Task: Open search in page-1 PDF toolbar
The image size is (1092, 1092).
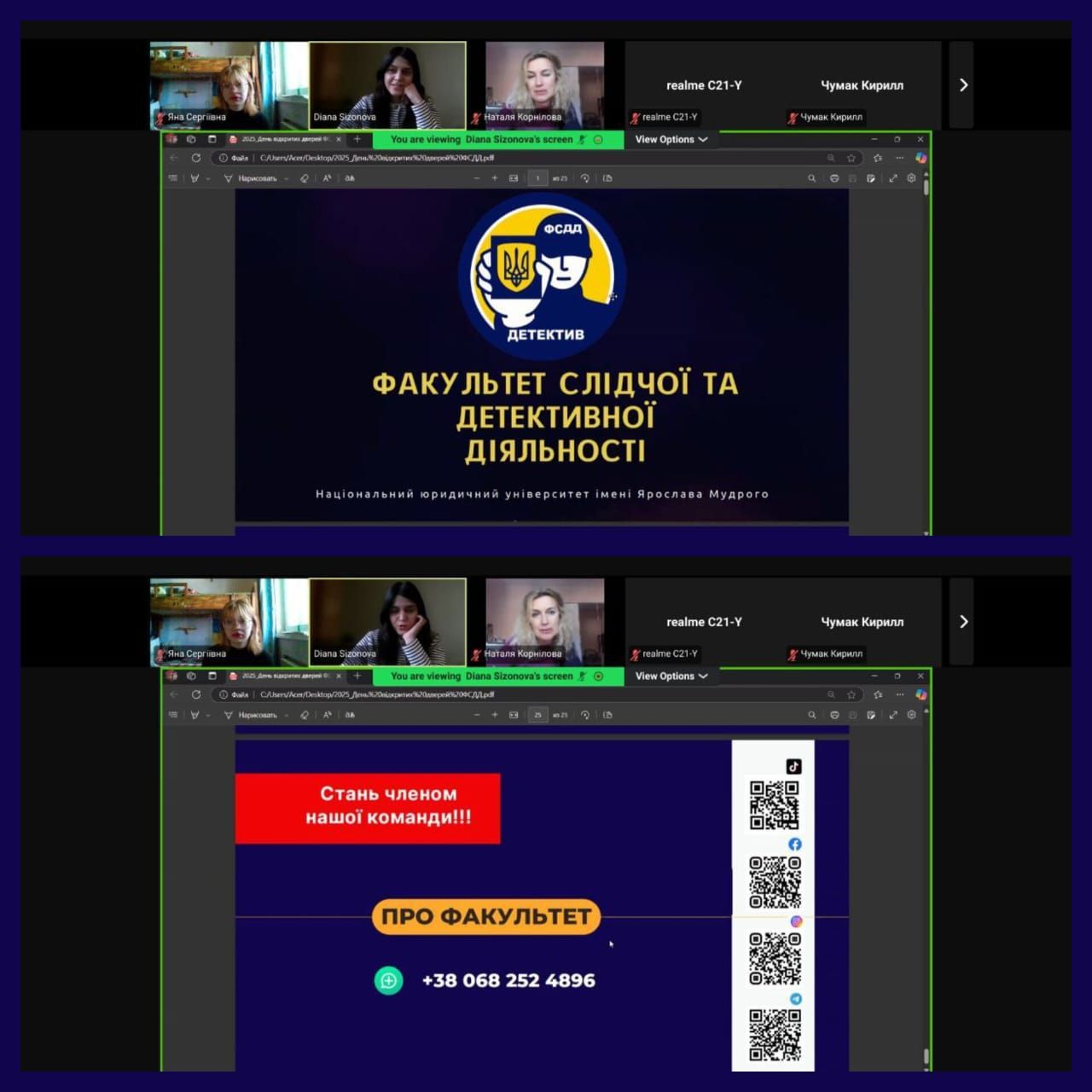Action: pos(811,178)
